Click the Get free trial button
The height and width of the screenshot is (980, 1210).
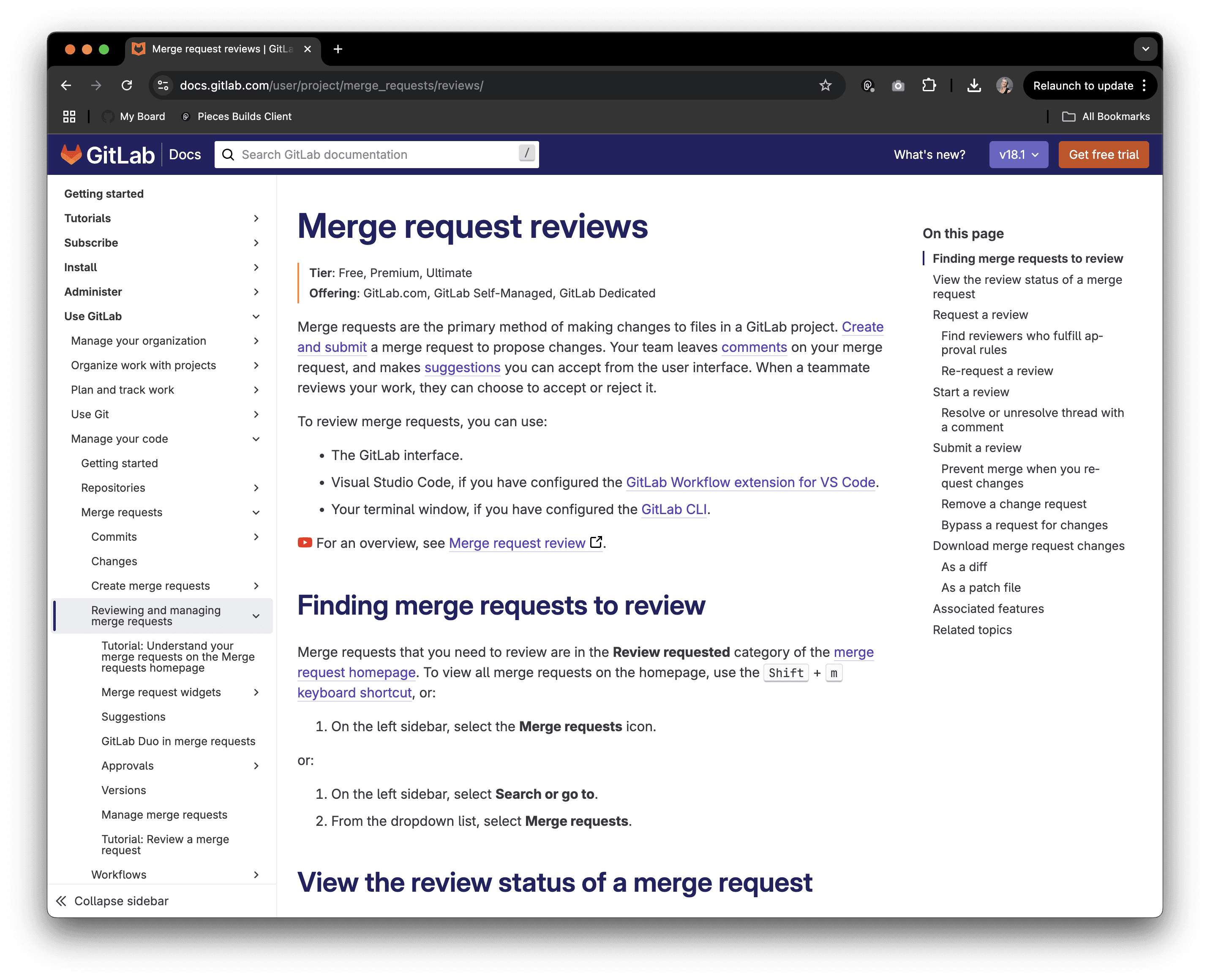[1103, 155]
